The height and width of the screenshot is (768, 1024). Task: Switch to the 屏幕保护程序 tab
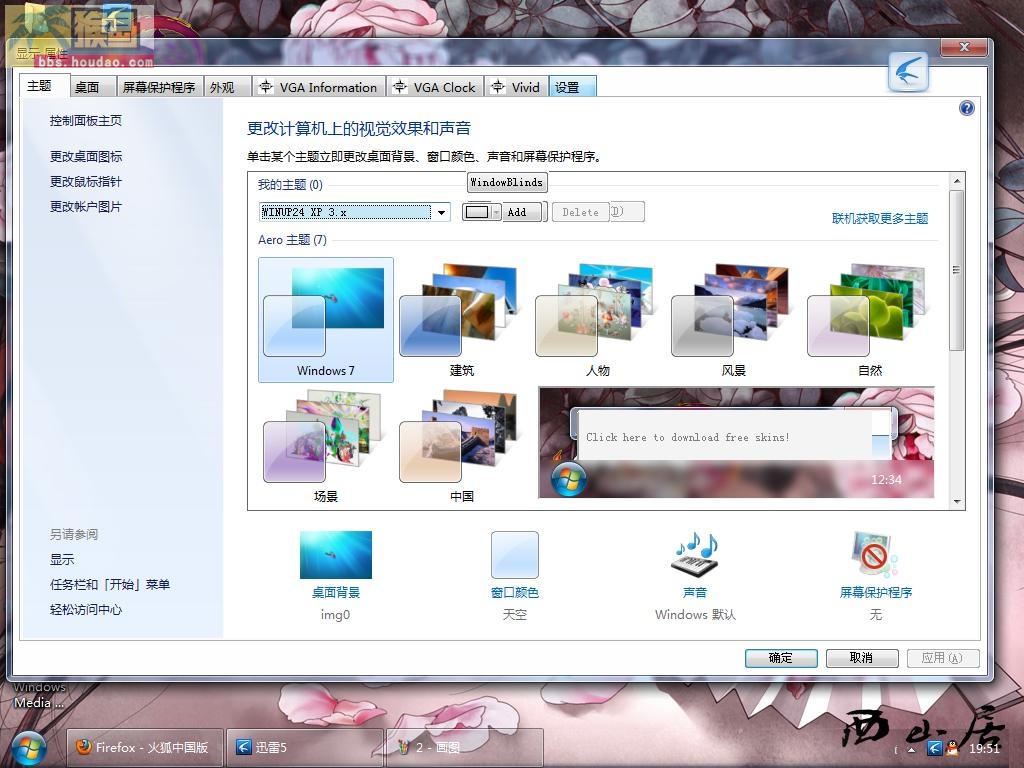[x=159, y=88]
